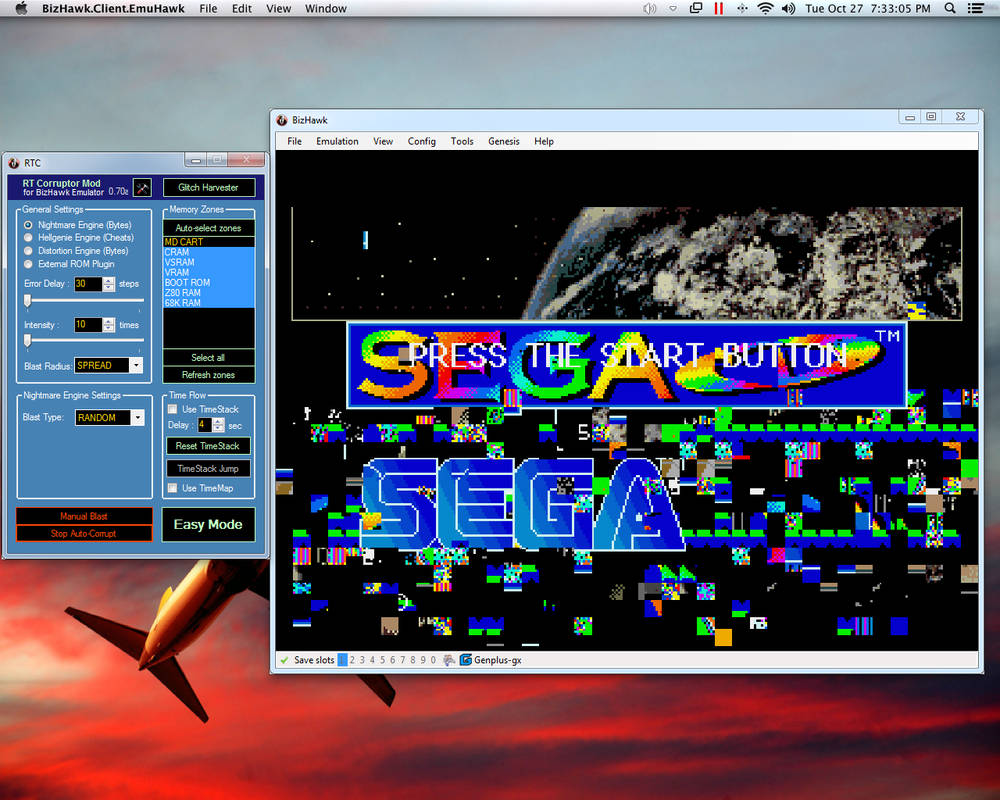Click the Intensity spinner arrows
Screen dimensions: 1000x800
pos(109,325)
